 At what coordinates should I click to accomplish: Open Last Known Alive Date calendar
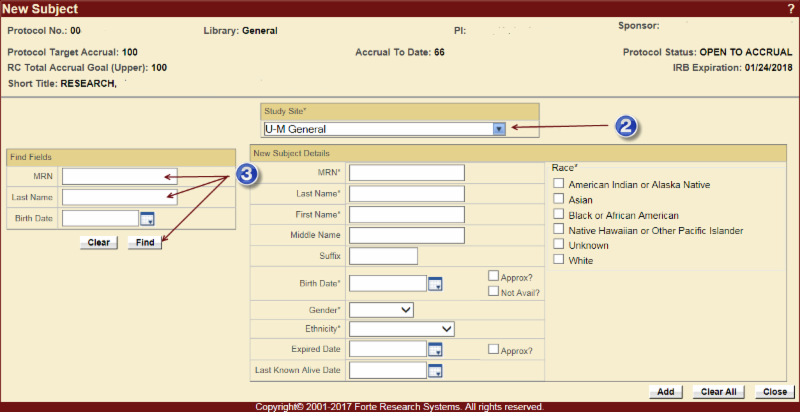[435, 371]
